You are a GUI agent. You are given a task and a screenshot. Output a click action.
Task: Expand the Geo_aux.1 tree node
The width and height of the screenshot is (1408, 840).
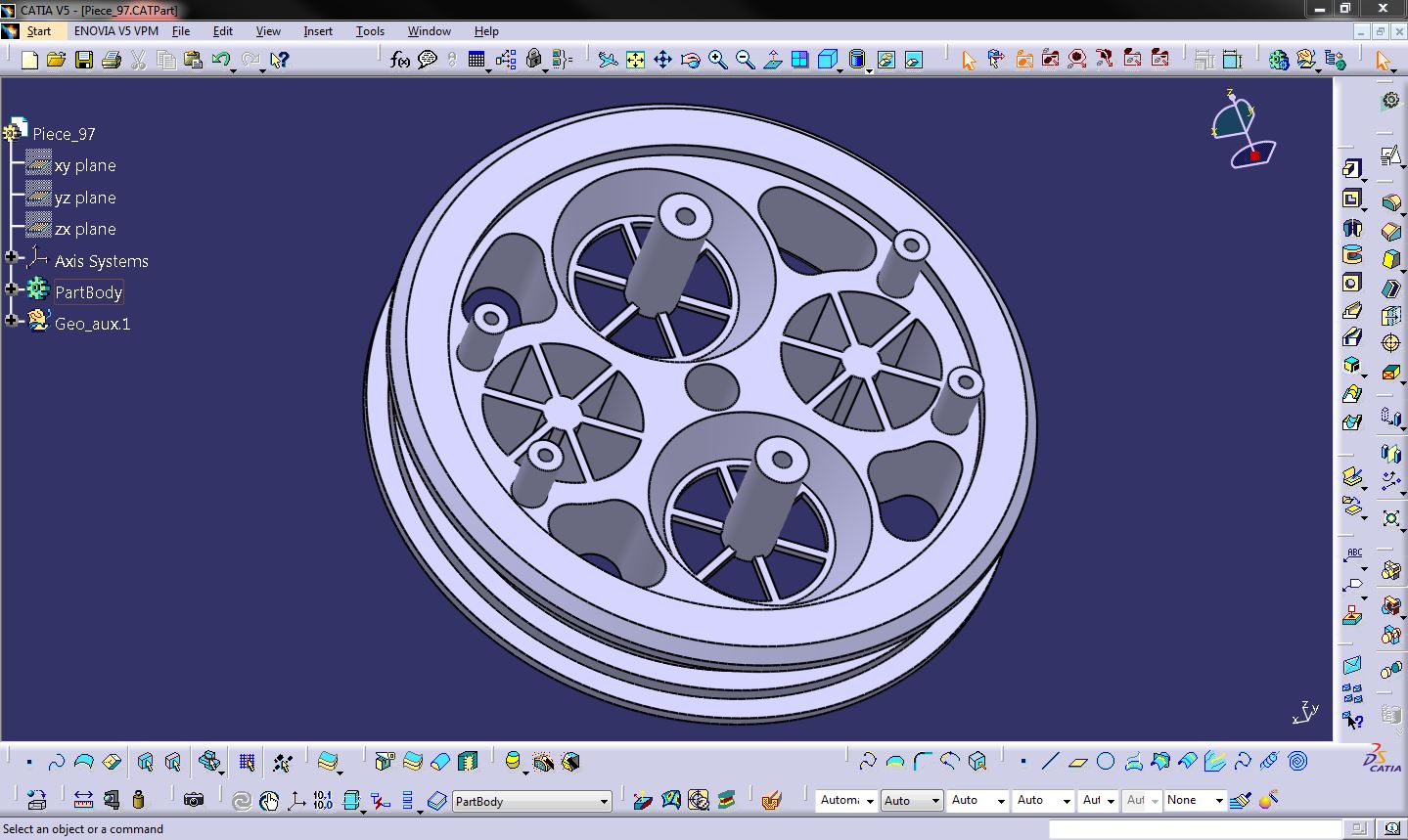12,321
